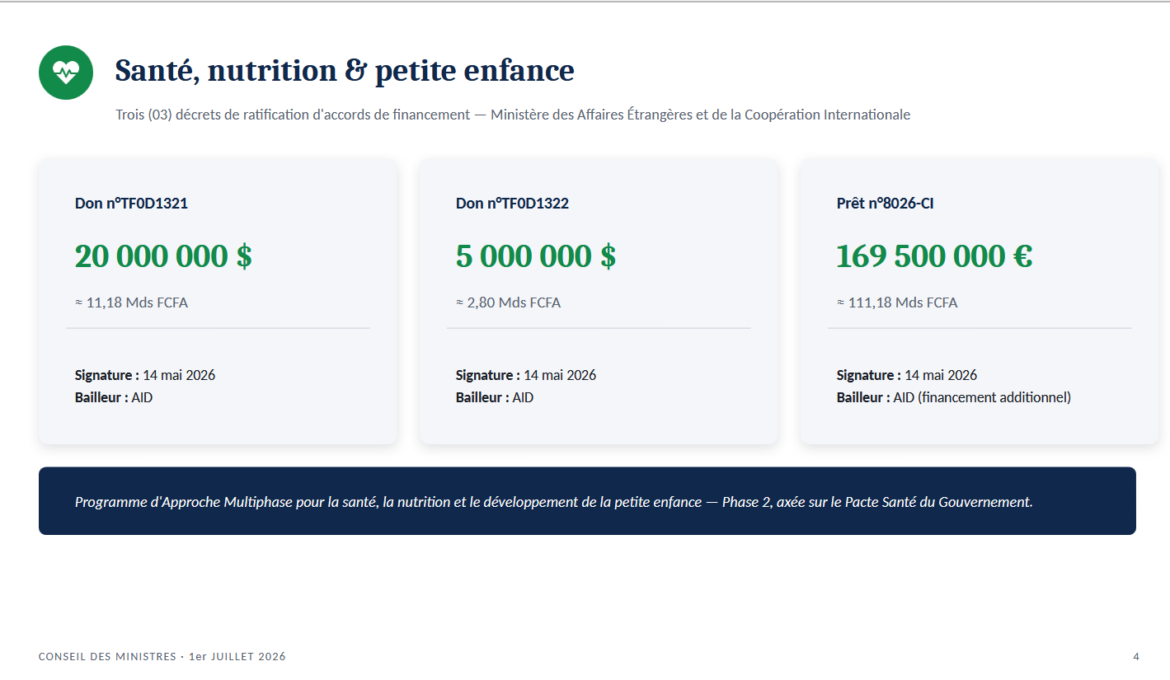The image size is (1170, 680).
Task: Select the Don n°TF0D1322 card heading
Action: tap(512, 203)
